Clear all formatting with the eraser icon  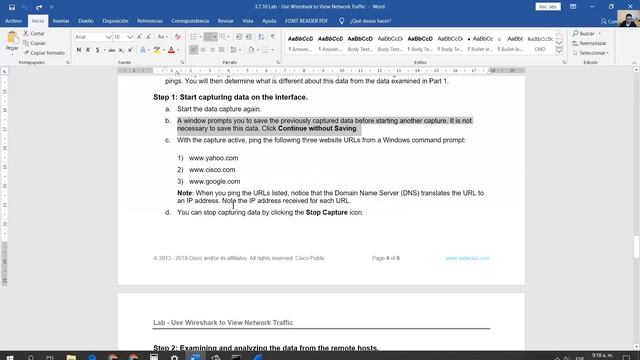(178, 37)
